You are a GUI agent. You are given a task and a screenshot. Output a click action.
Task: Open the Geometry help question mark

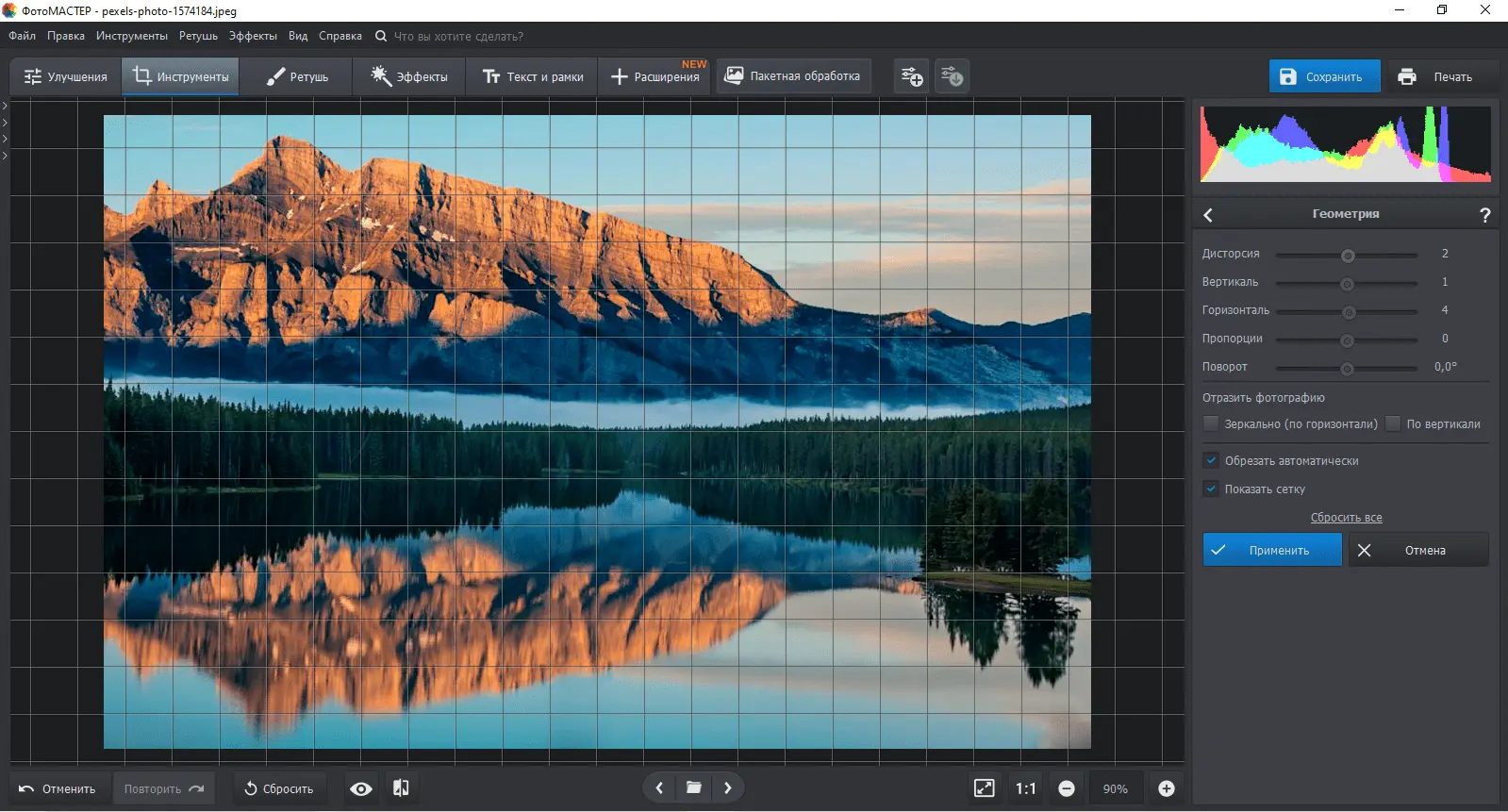click(1484, 215)
